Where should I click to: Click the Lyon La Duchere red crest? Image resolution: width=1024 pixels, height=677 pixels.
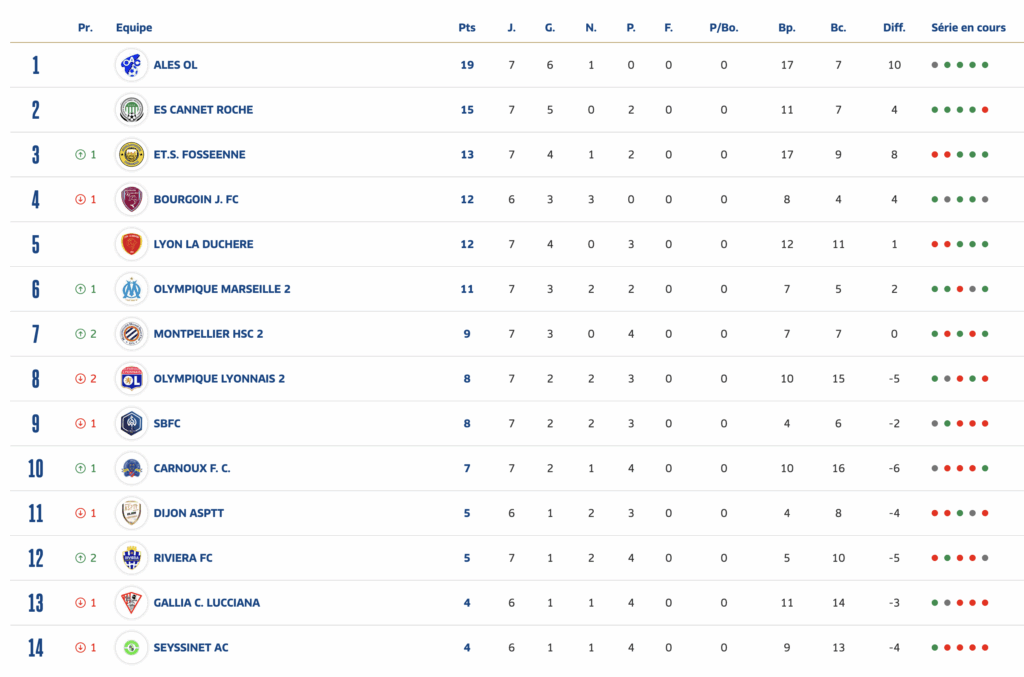[131, 244]
